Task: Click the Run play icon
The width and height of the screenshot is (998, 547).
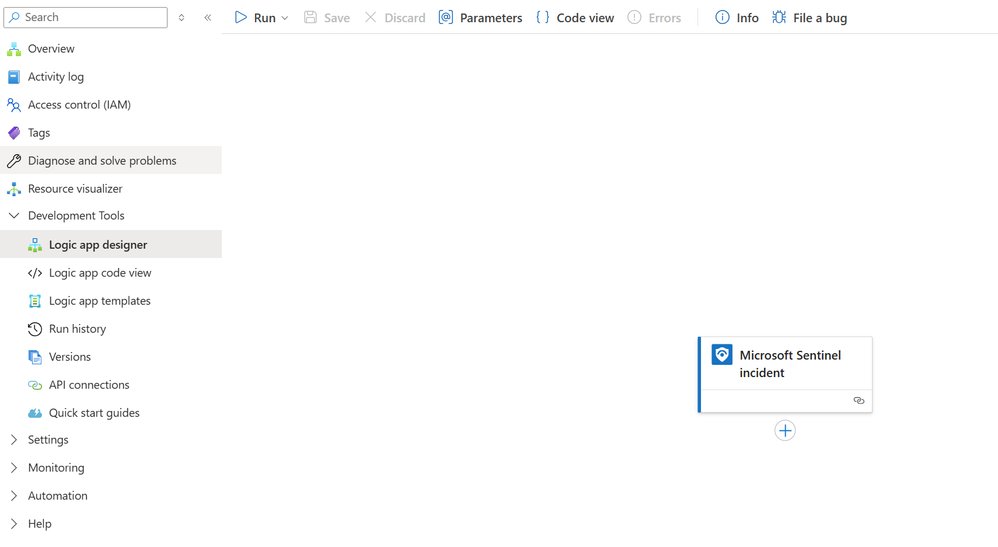Action: click(x=241, y=17)
